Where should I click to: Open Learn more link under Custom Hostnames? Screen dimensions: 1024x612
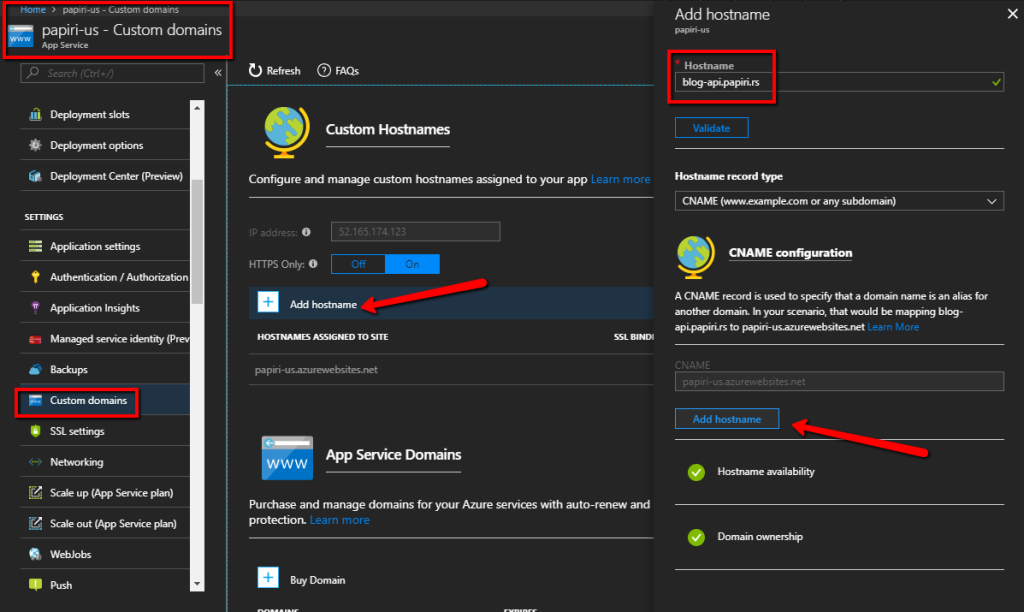pos(620,179)
